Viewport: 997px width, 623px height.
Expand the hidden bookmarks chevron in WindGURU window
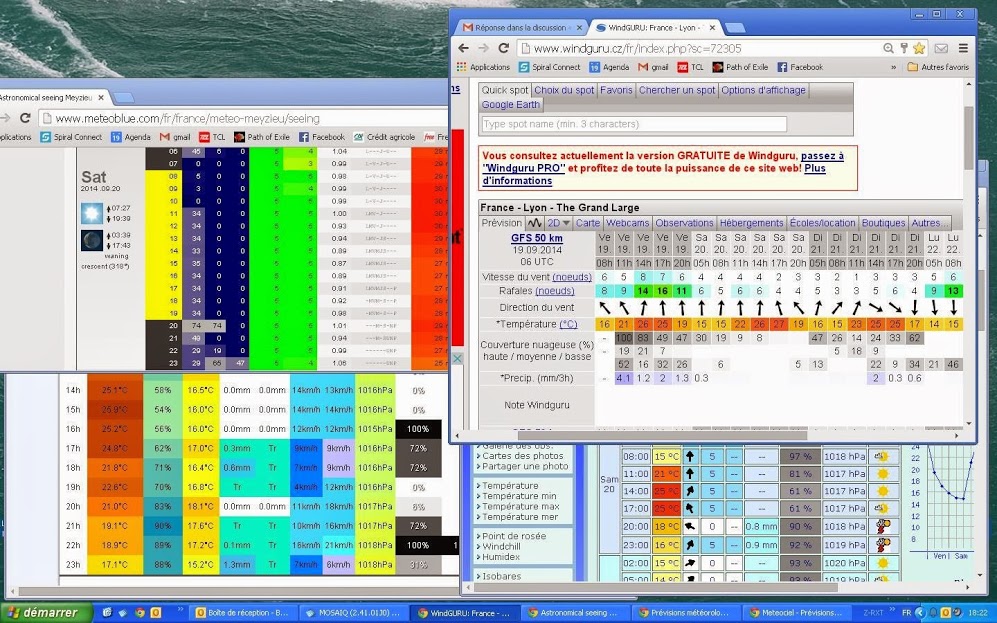893,67
